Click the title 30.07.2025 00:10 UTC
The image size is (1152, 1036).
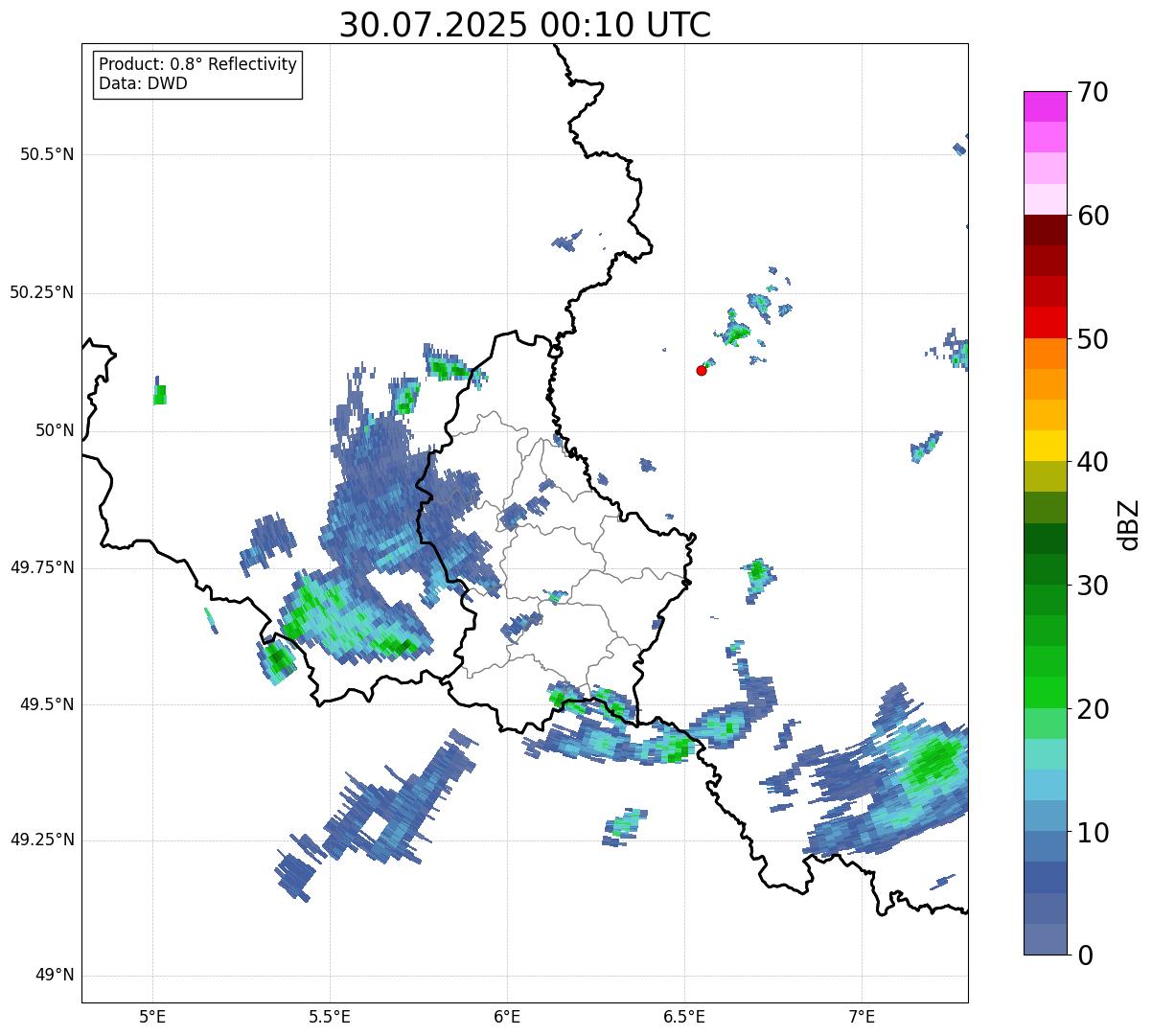click(525, 25)
